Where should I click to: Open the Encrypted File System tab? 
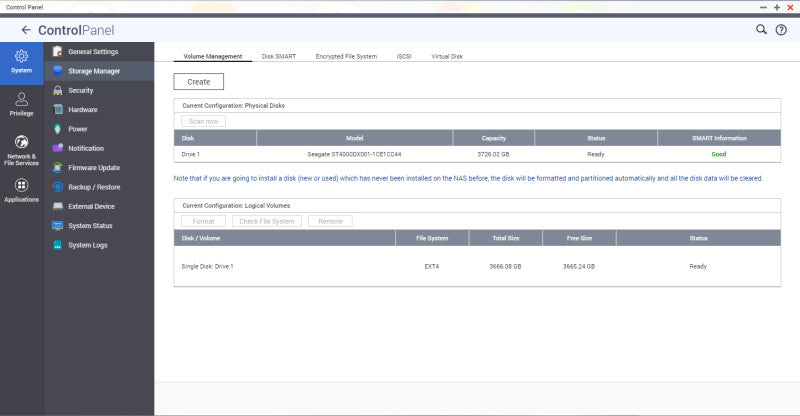[x=346, y=56]
